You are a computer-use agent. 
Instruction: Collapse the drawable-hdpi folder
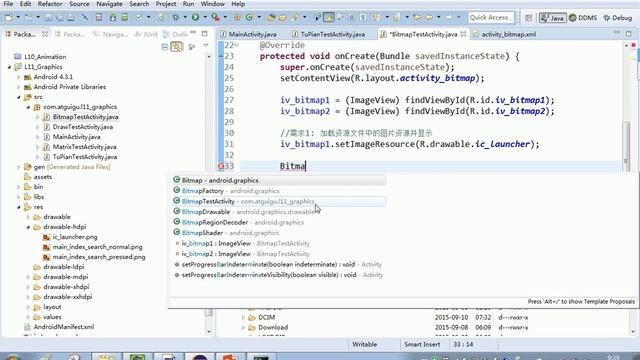(x=28, y=227)
